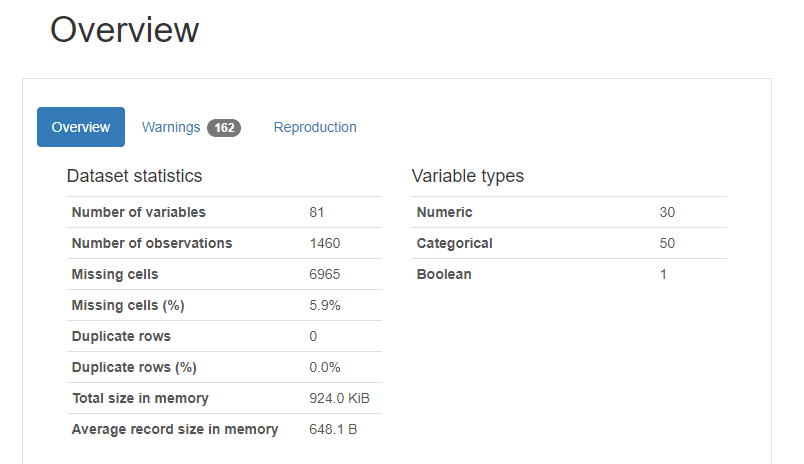
Task: Click the Overview page heading
Action: point(125,30)
